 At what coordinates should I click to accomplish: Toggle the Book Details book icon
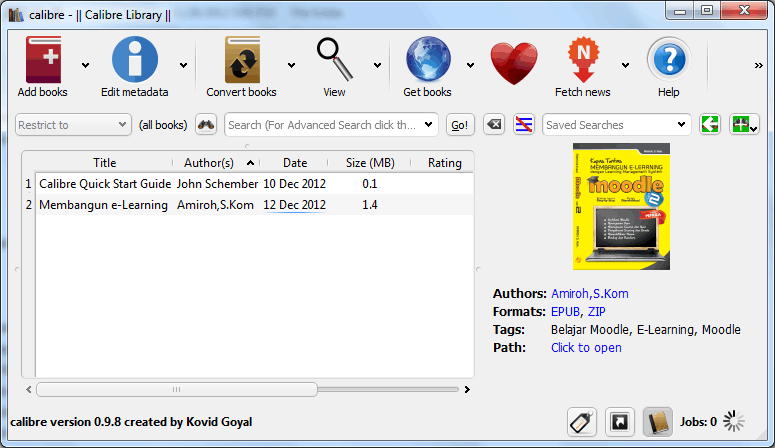(x=658, y=422)
